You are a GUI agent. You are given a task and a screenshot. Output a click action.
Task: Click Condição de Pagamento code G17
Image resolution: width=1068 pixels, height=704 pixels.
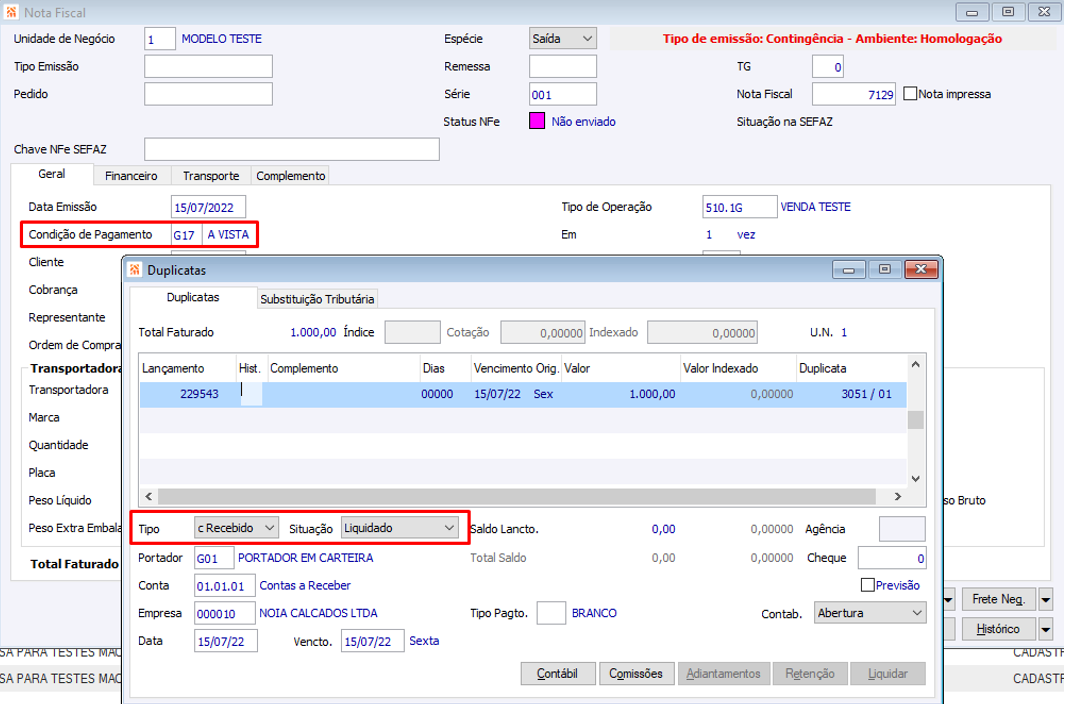click(187, 235)
